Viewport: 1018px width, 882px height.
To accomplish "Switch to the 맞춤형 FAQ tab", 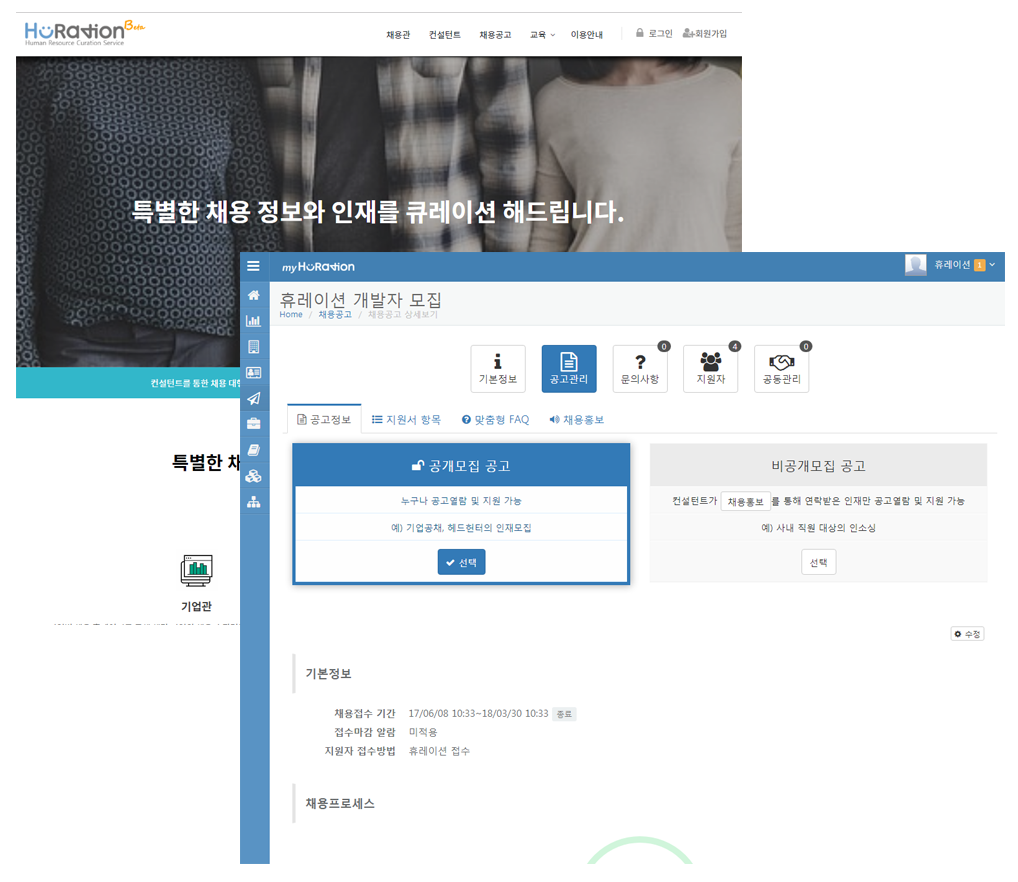I will tap(495, 420).
